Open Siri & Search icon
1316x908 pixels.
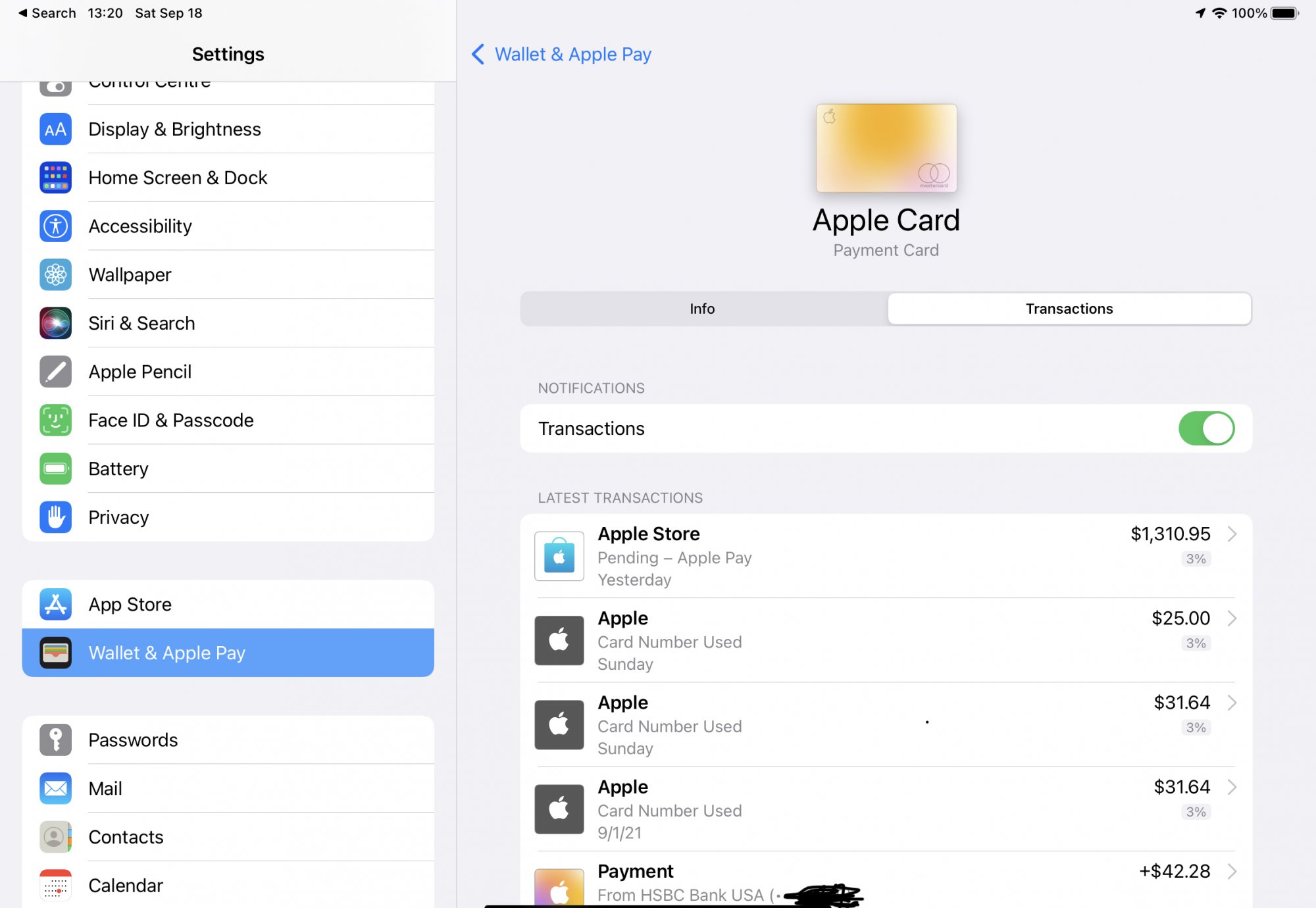[55, 323]
